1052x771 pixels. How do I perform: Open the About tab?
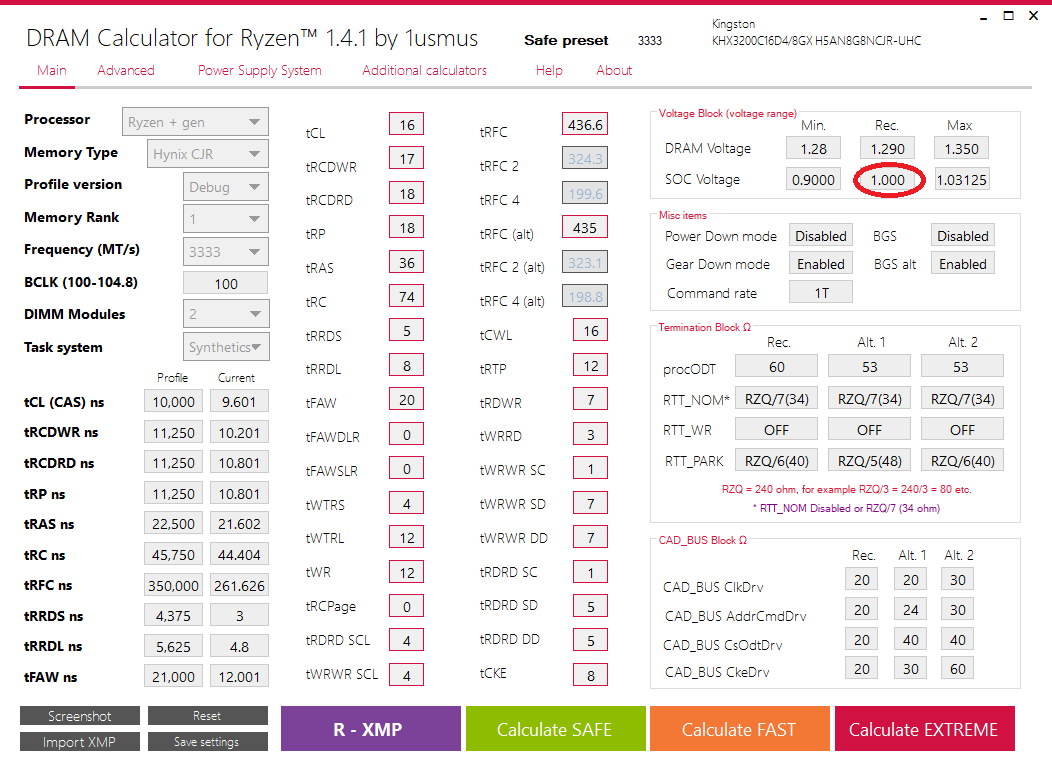614,70
